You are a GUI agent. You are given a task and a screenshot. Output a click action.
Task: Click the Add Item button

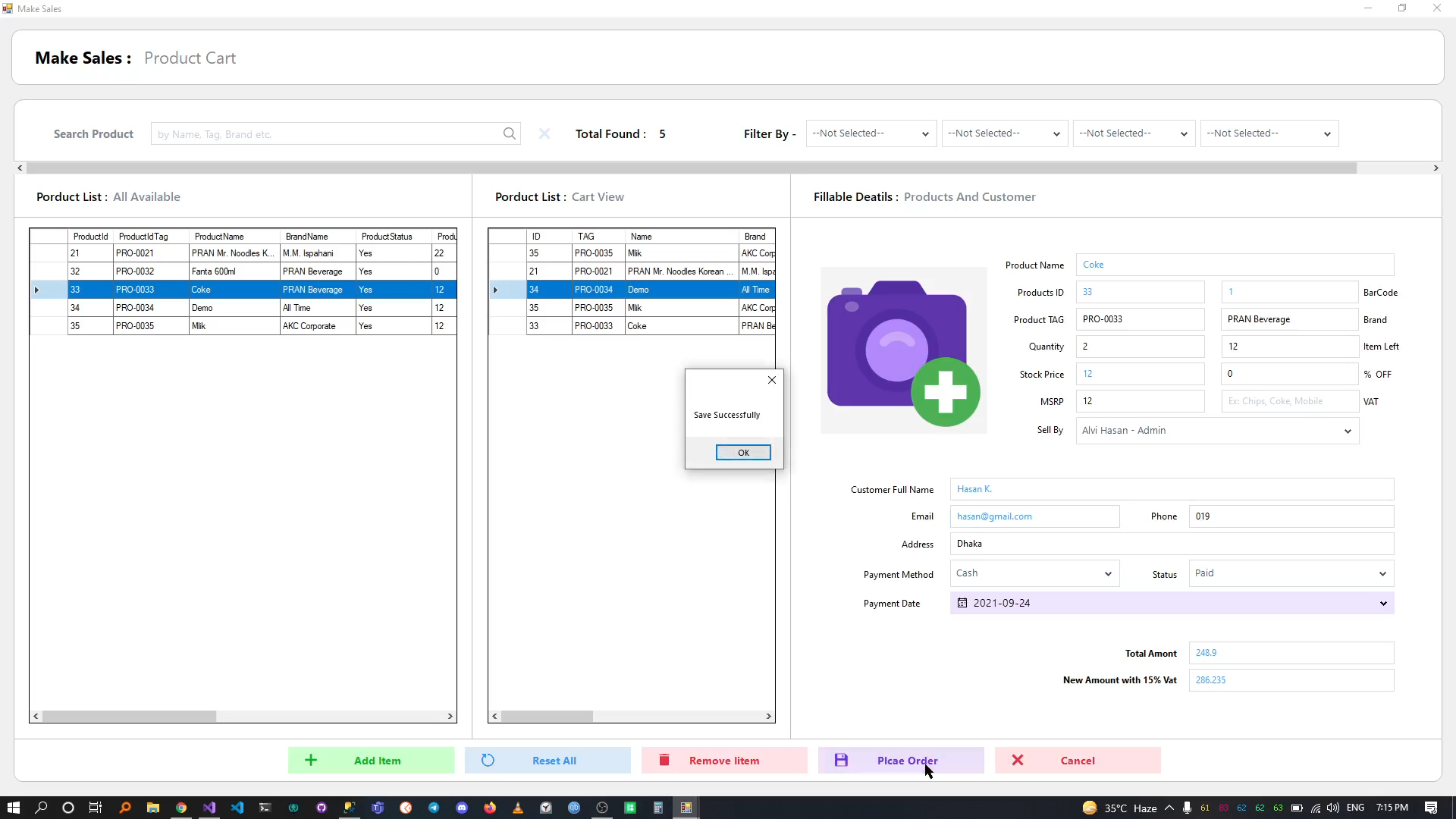click(x=371, y=761)
